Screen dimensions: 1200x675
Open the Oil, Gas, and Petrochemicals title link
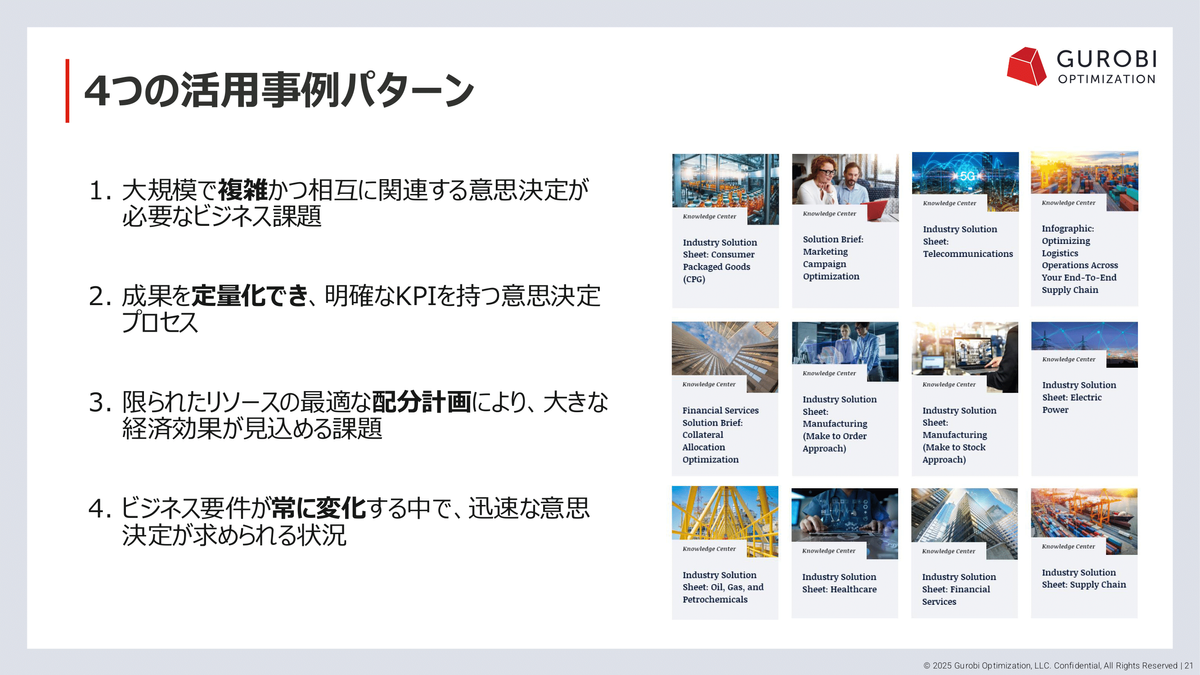pos(722,587)
